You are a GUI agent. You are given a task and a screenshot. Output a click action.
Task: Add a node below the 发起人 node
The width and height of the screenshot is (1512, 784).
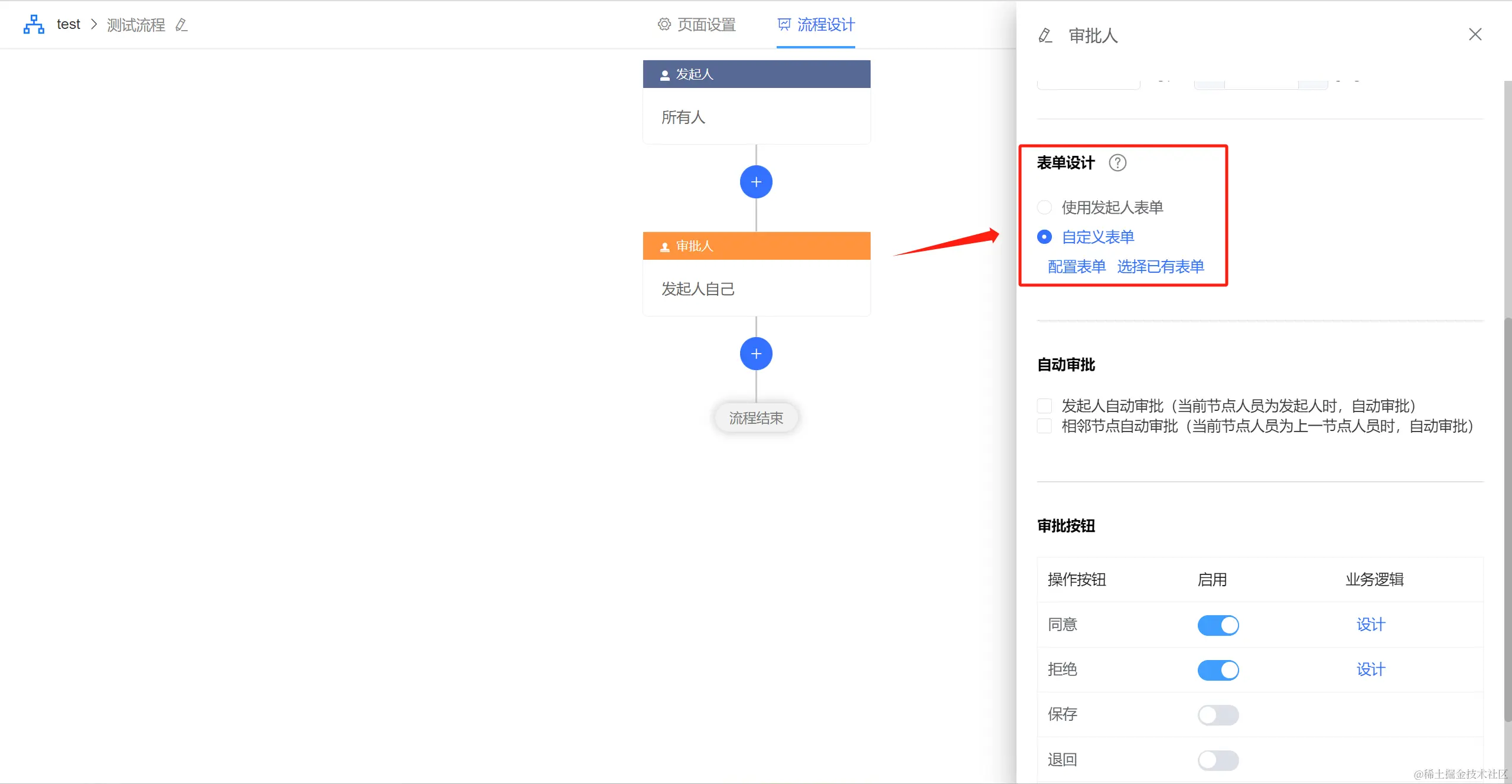pyautogui.click(x=756, y=182)
